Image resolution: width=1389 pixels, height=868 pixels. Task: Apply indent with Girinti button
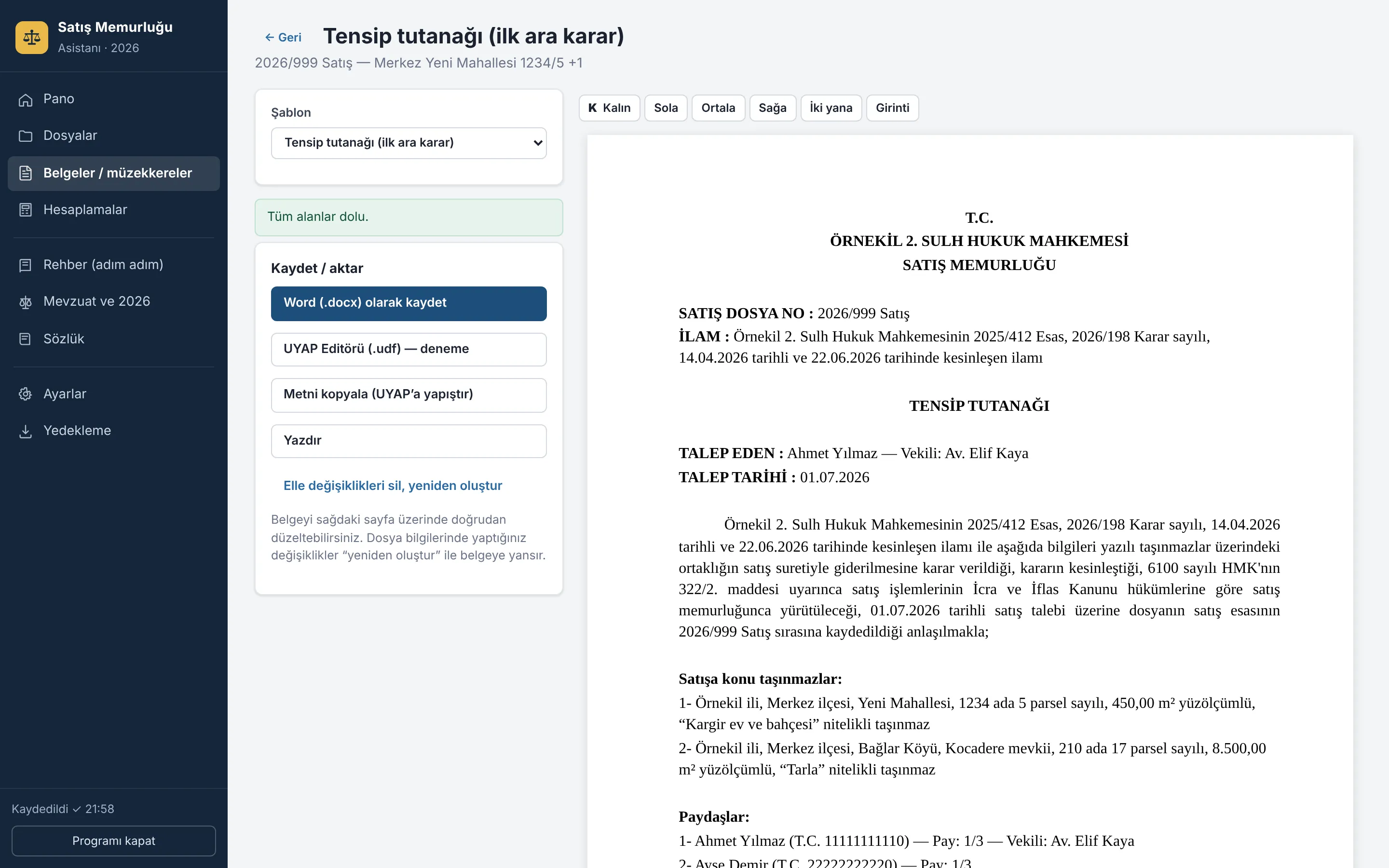tap(893, 108)
